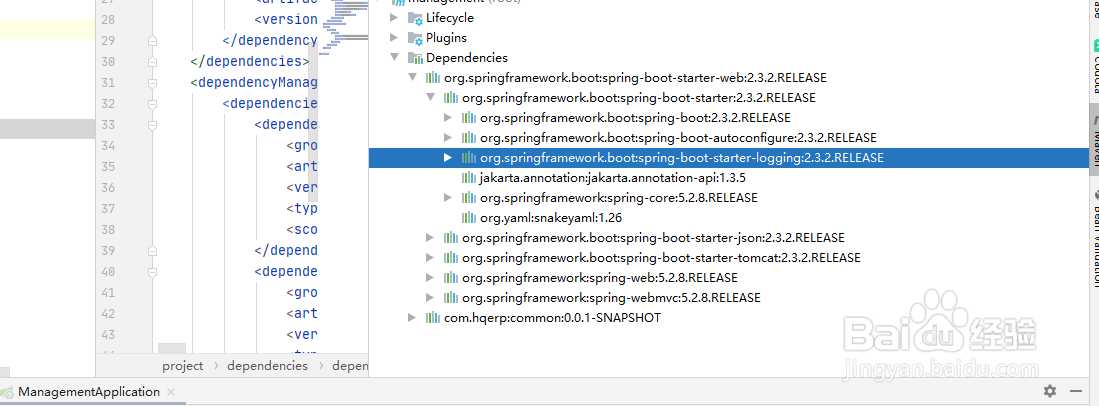Toggle fold marker at line 33
The width and height of the screenshot is (1099, 406).
pyautogui.click(x=152, y=125)
